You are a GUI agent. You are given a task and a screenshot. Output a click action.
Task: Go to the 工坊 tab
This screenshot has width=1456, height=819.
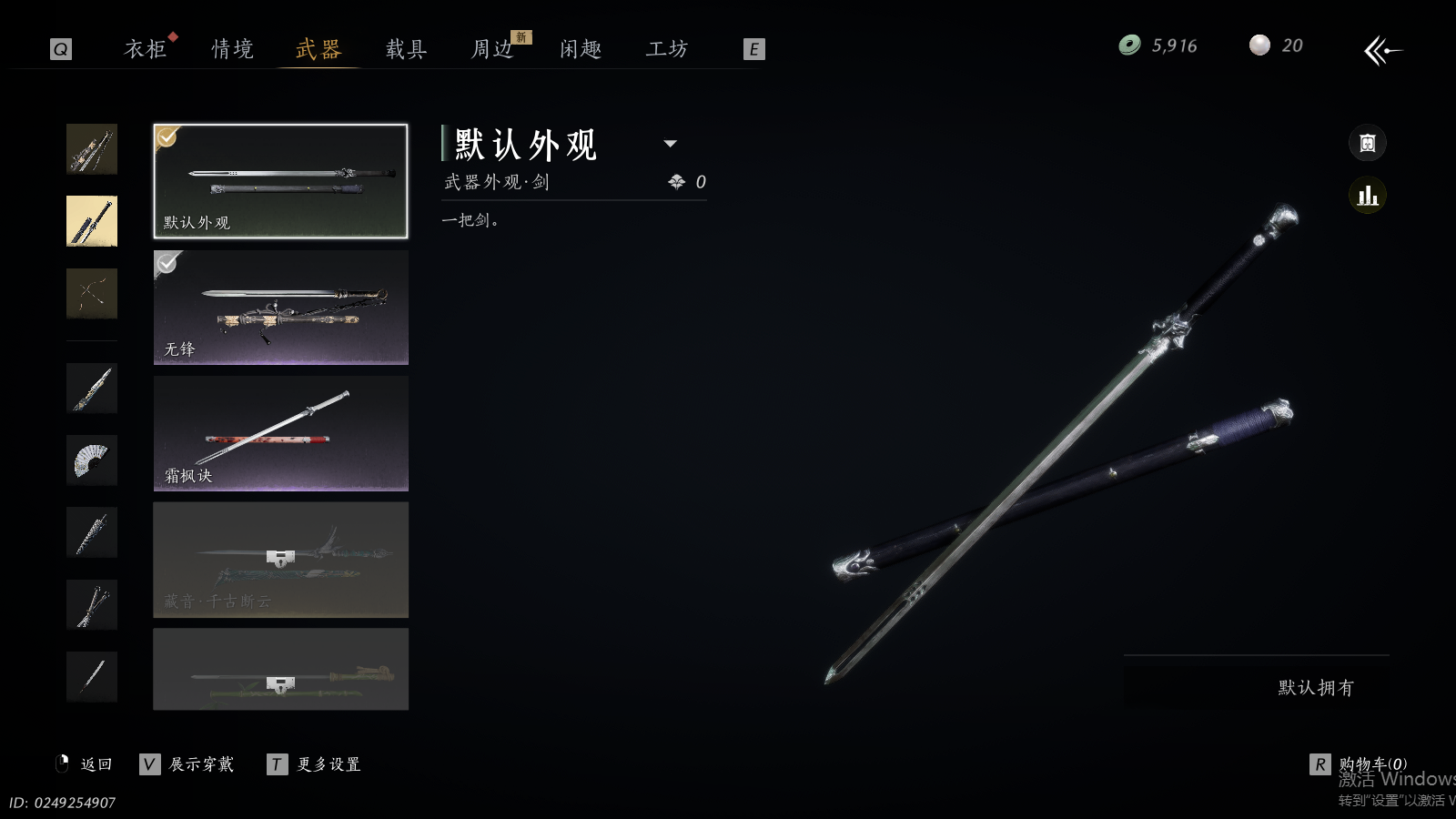pyautogui.click(x=667, y=49)
